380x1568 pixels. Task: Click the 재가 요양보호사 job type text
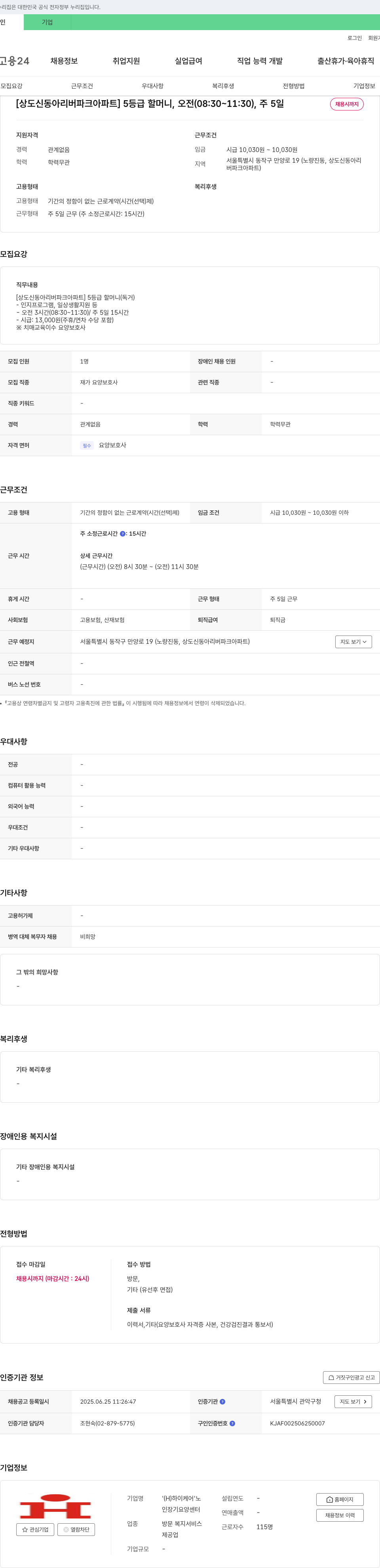click(x=99, y=382)
